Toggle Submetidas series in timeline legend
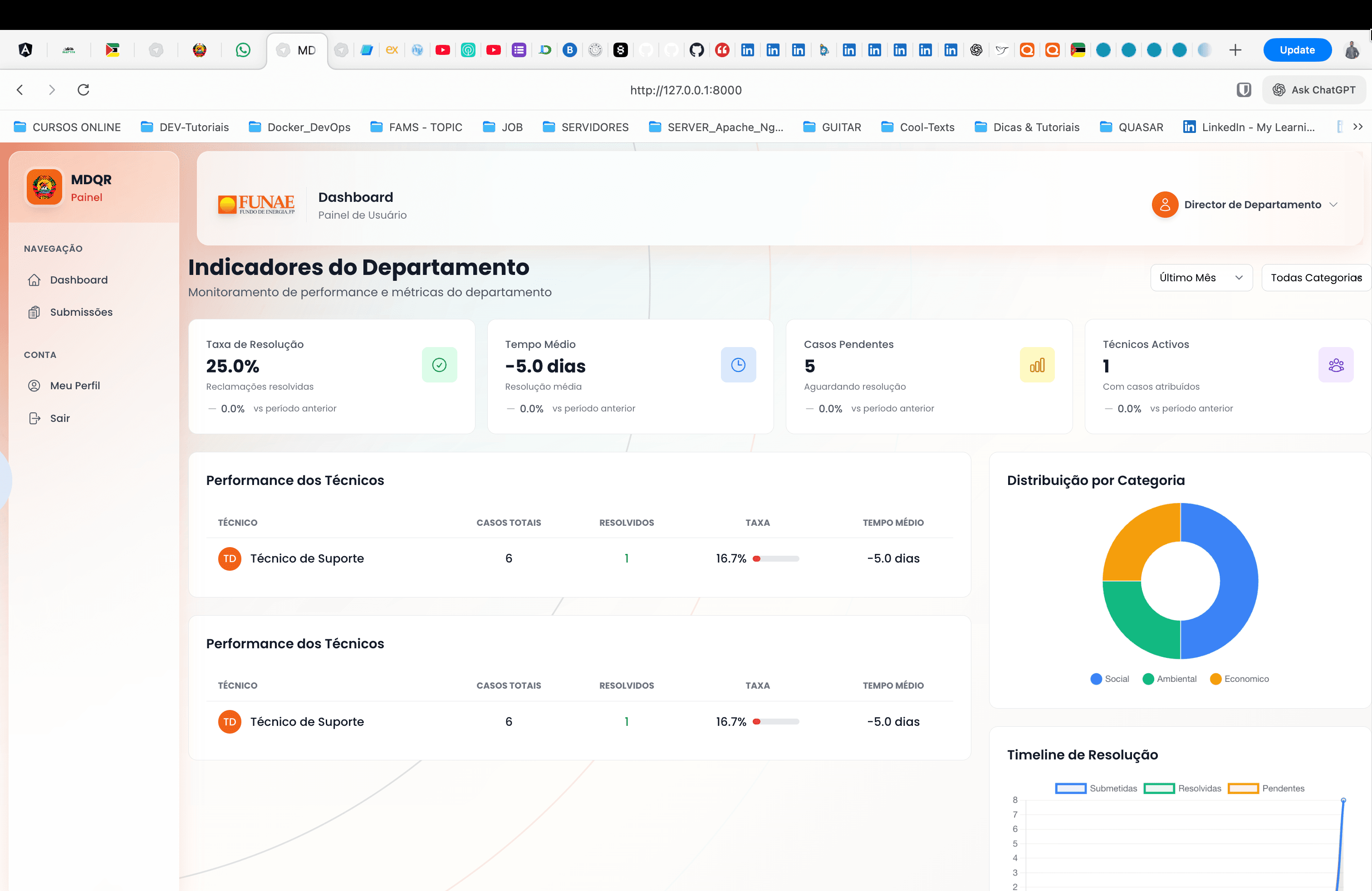Screen dimensions: 1372x891 [1096, 788]
